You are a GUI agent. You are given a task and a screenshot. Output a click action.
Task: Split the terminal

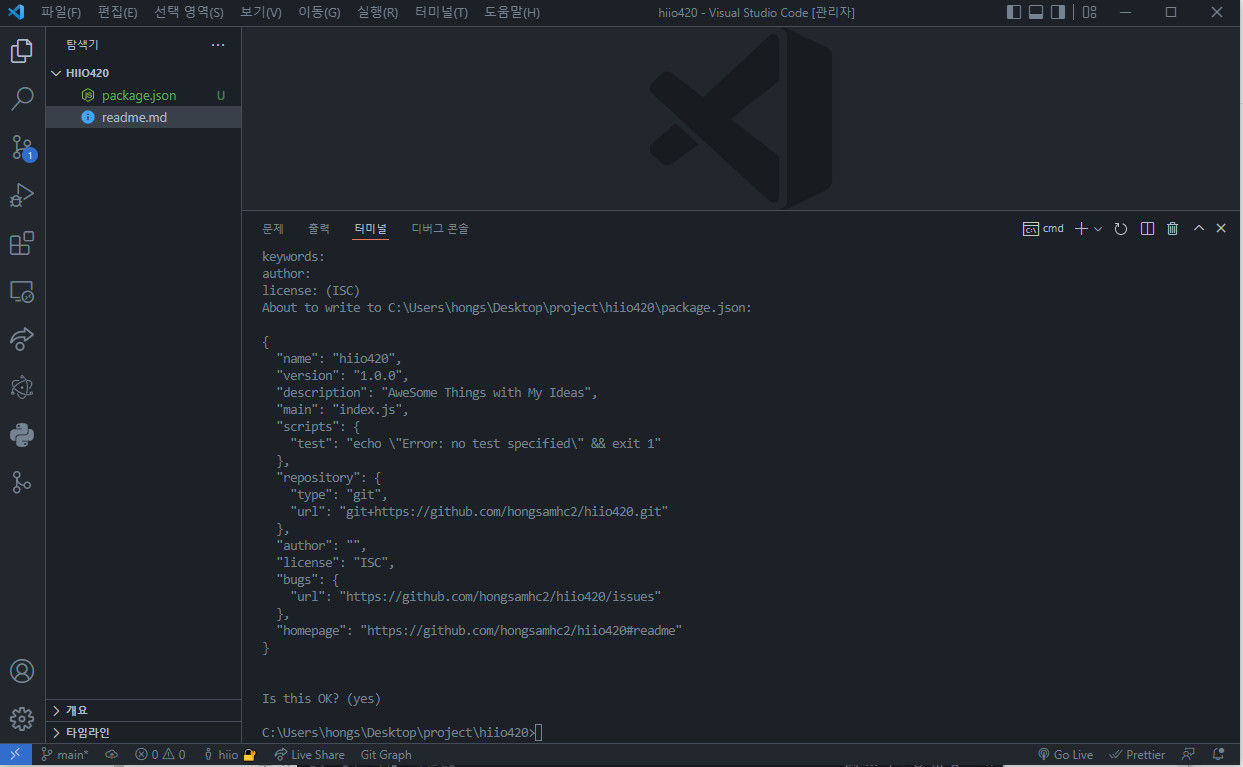click(1147, 228)
